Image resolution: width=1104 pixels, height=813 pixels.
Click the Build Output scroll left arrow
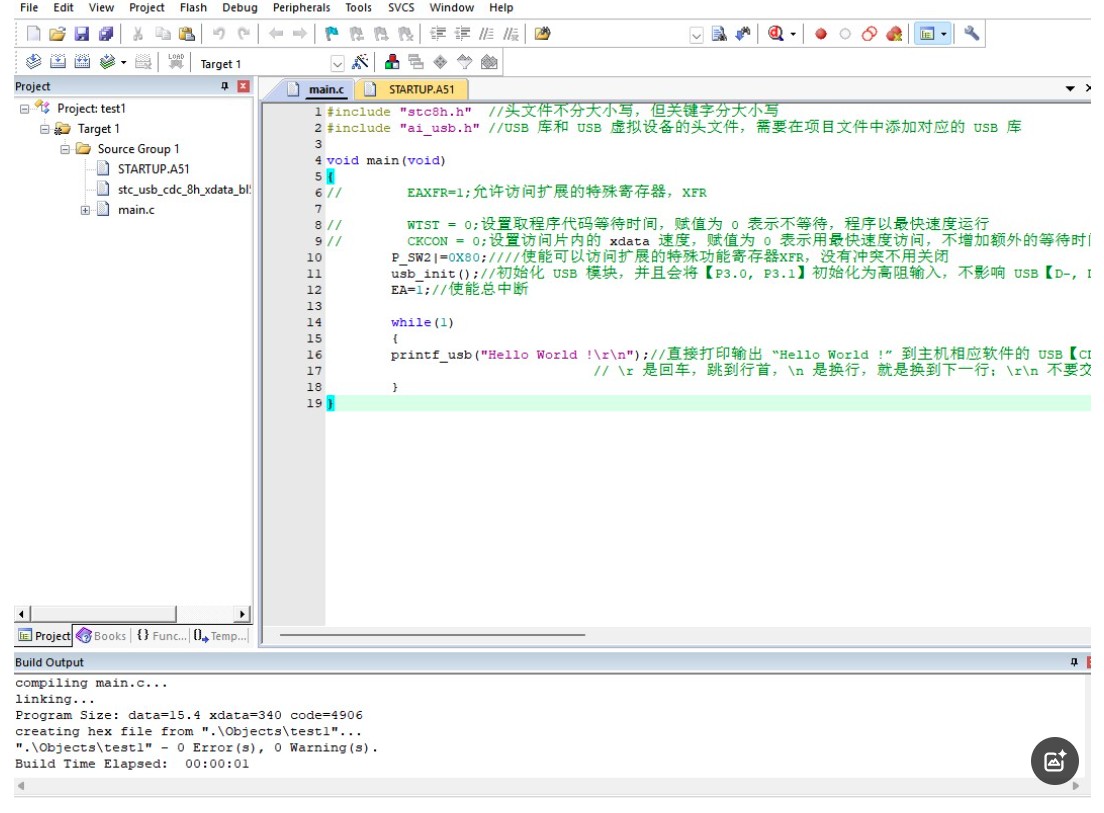tap(21, 786)
